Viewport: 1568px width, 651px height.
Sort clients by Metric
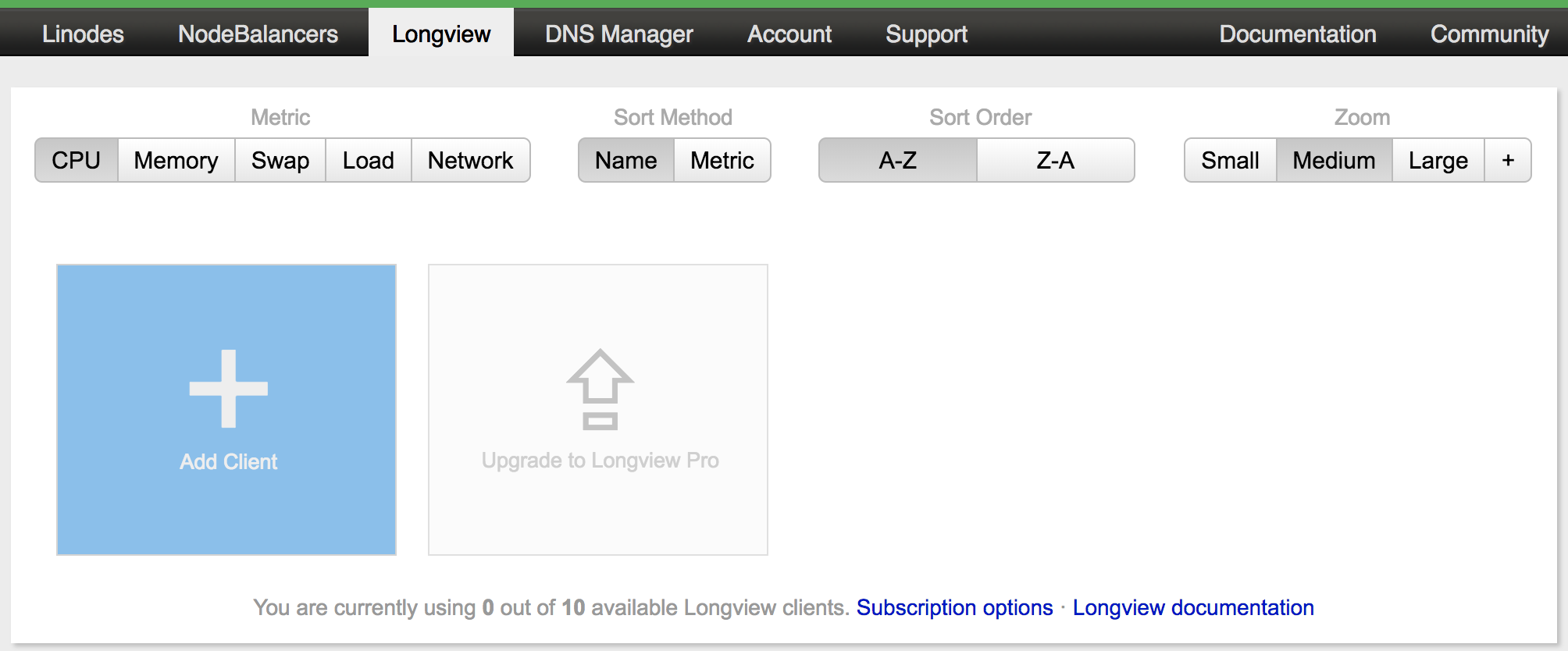tap(722, 160)
